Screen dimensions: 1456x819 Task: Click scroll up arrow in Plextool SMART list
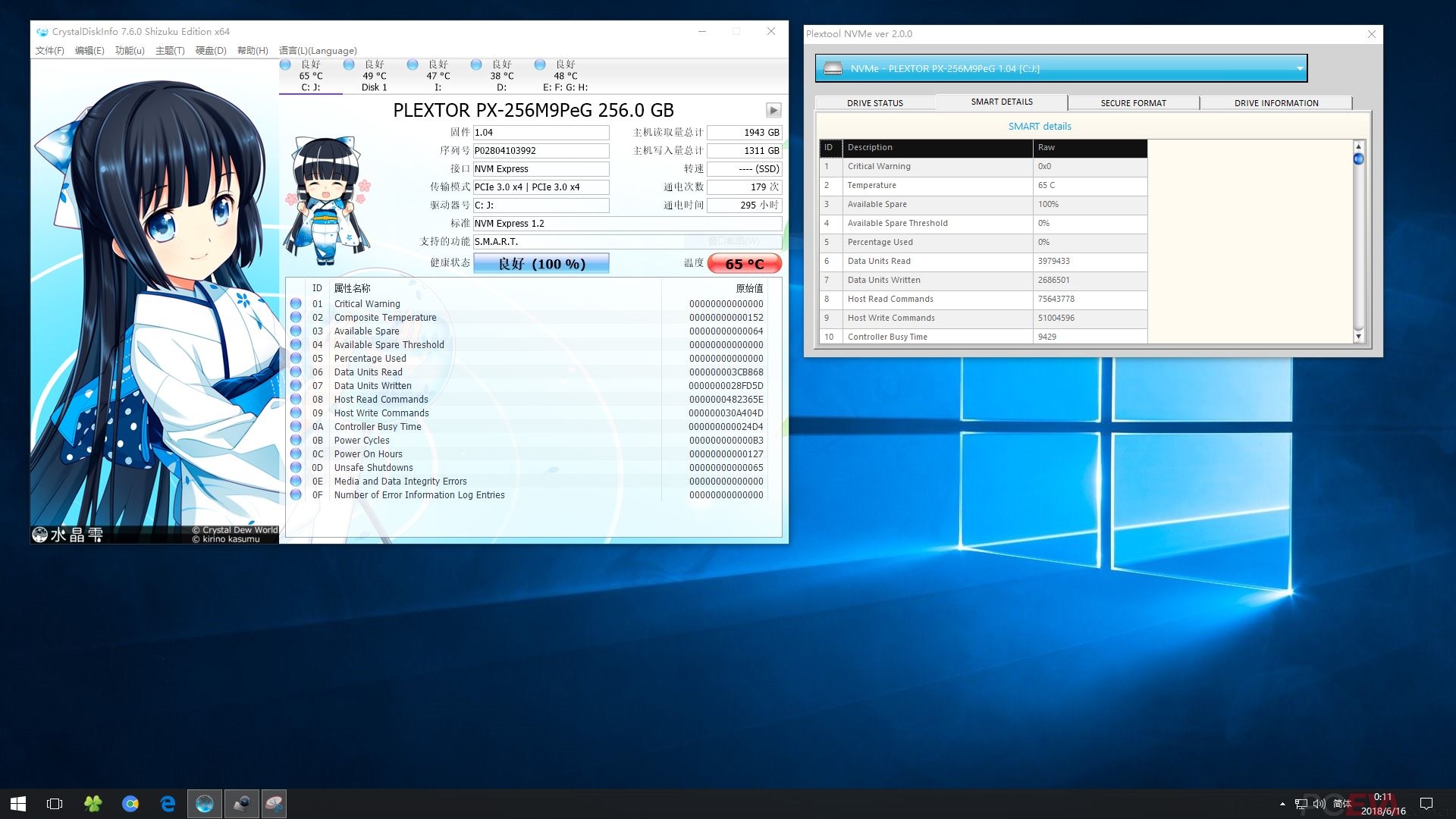point(1358,146)
